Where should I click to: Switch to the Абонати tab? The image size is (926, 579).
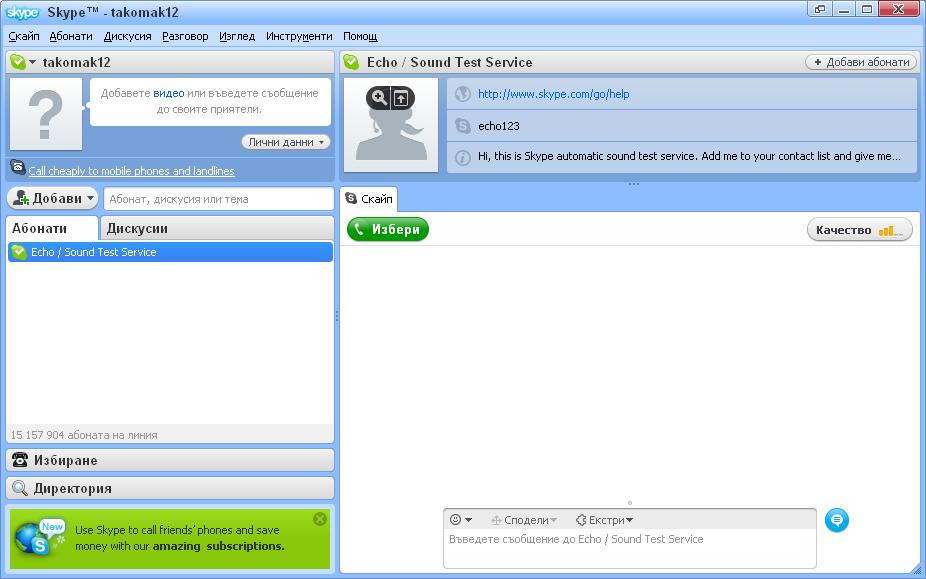52,229
